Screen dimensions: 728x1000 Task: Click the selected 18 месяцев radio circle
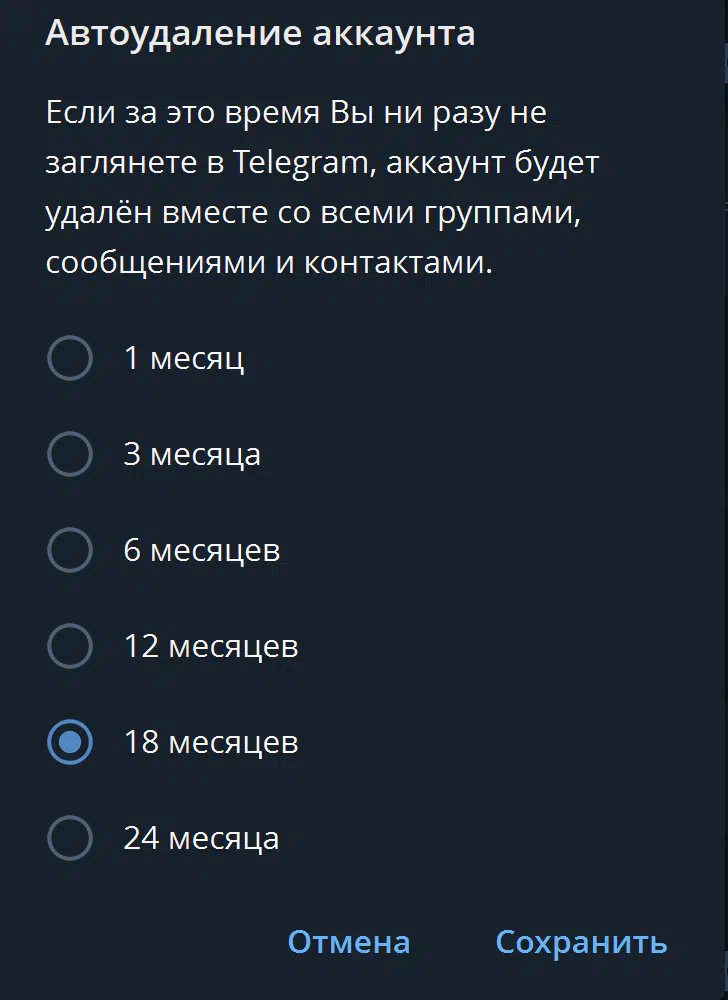[x=70, y=742]
